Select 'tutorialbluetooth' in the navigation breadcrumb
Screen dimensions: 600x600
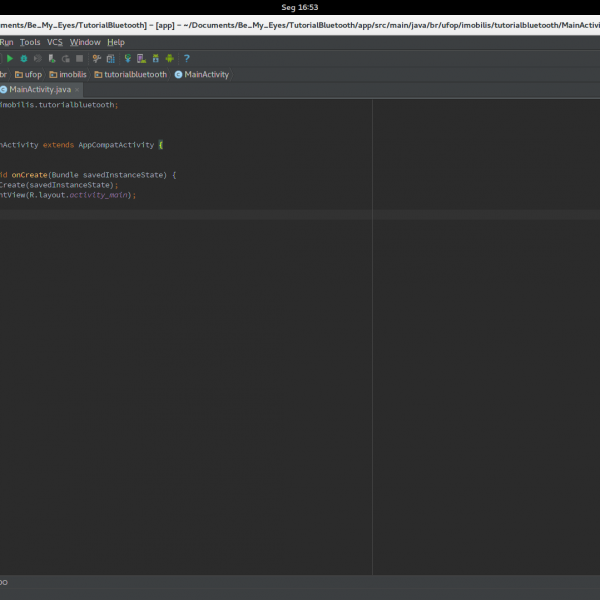pyautogui.click(x=135, y=75)
